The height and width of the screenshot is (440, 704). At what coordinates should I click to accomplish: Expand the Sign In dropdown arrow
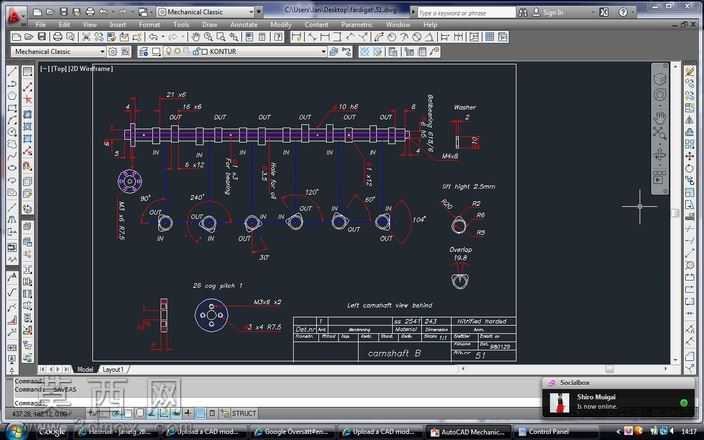(594, 12)
